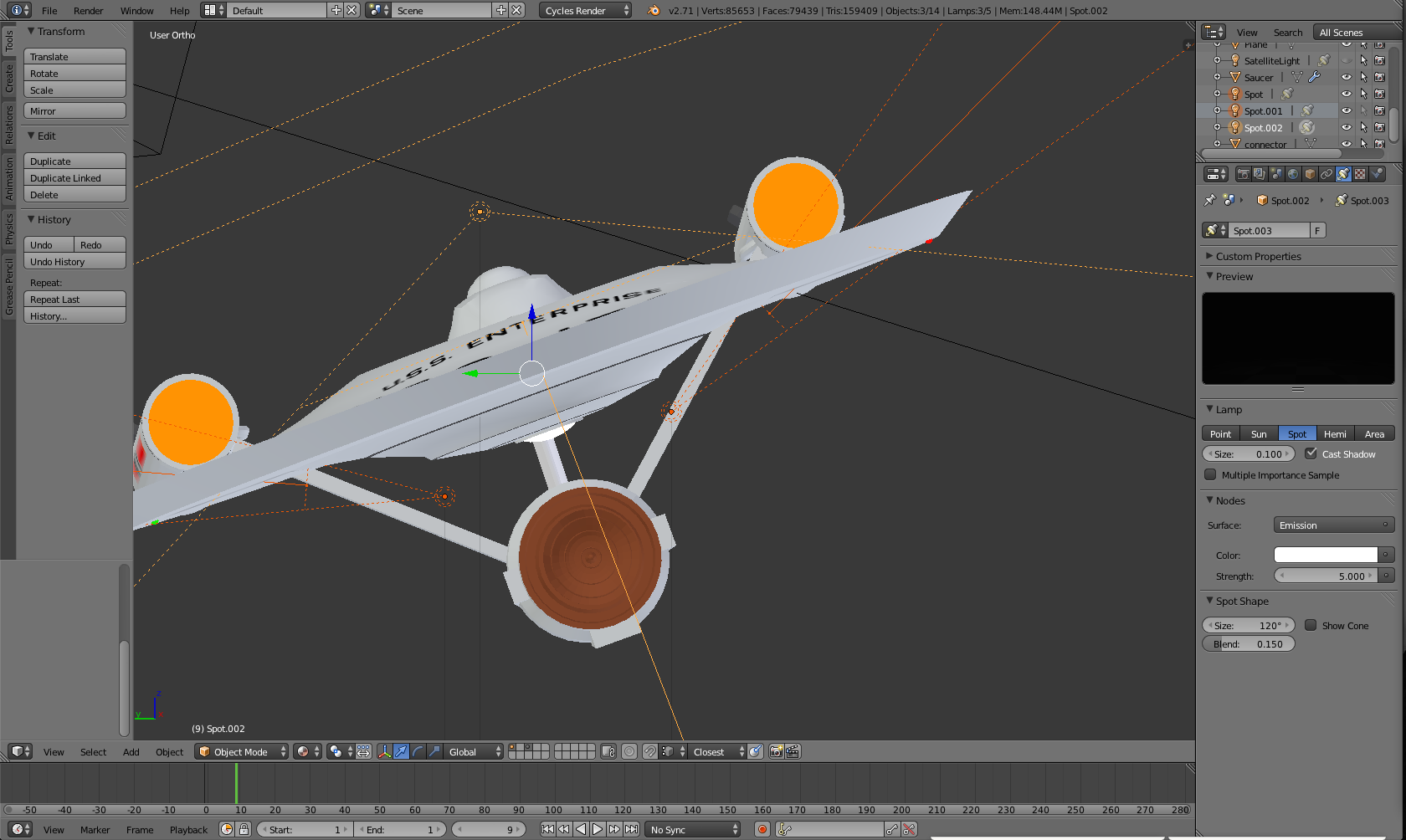The image size is (1406, 840).
Task: Open the Window menu
Action: 136,10
